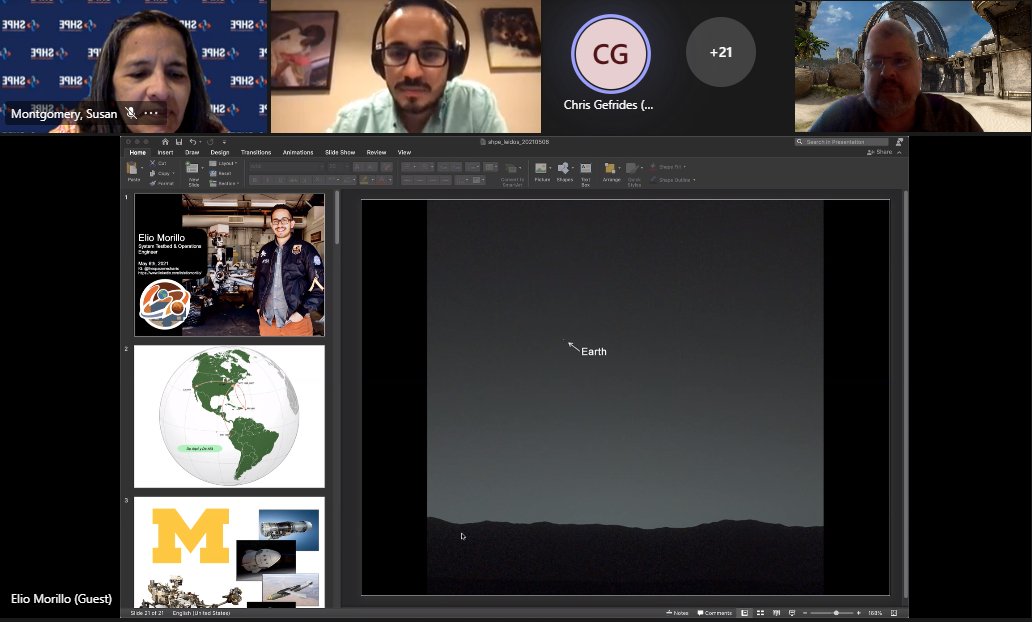Viewport: 1032px width, 622px height.
Task: Click the Paste clipboard icon
Action: pos(133,168)
